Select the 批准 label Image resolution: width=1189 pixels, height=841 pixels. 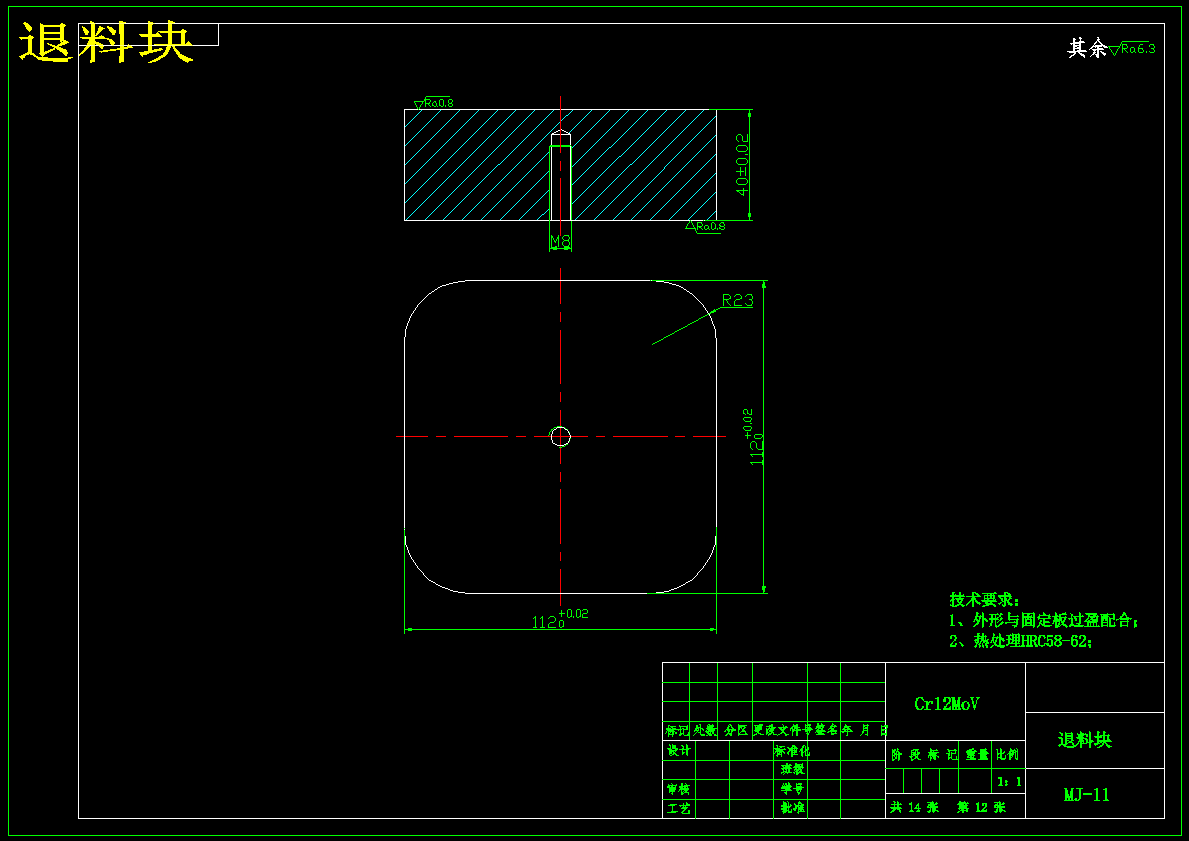[x=792, y=808]
